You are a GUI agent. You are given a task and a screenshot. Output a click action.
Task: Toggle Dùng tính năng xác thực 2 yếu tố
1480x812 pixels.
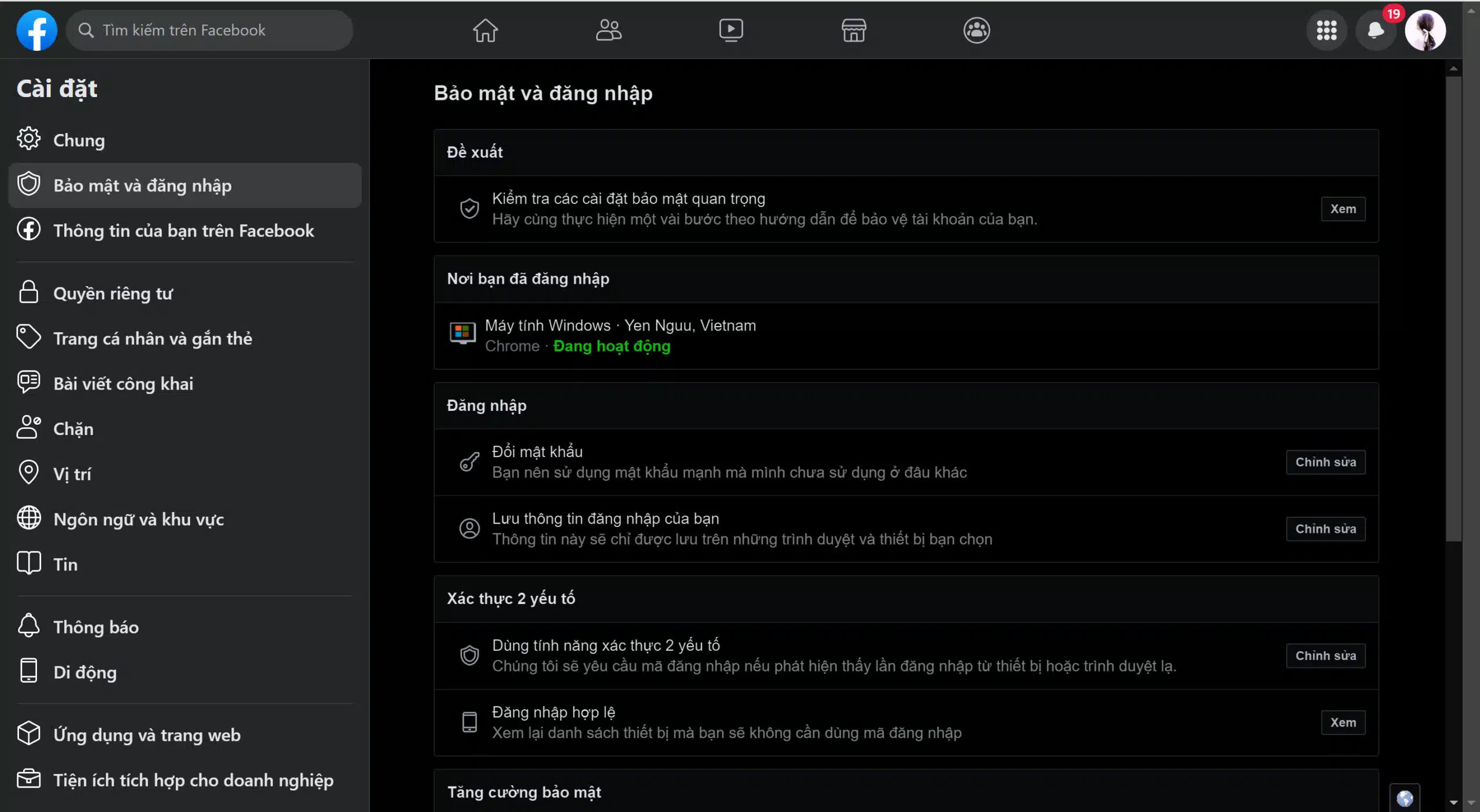coord(1325,655)
